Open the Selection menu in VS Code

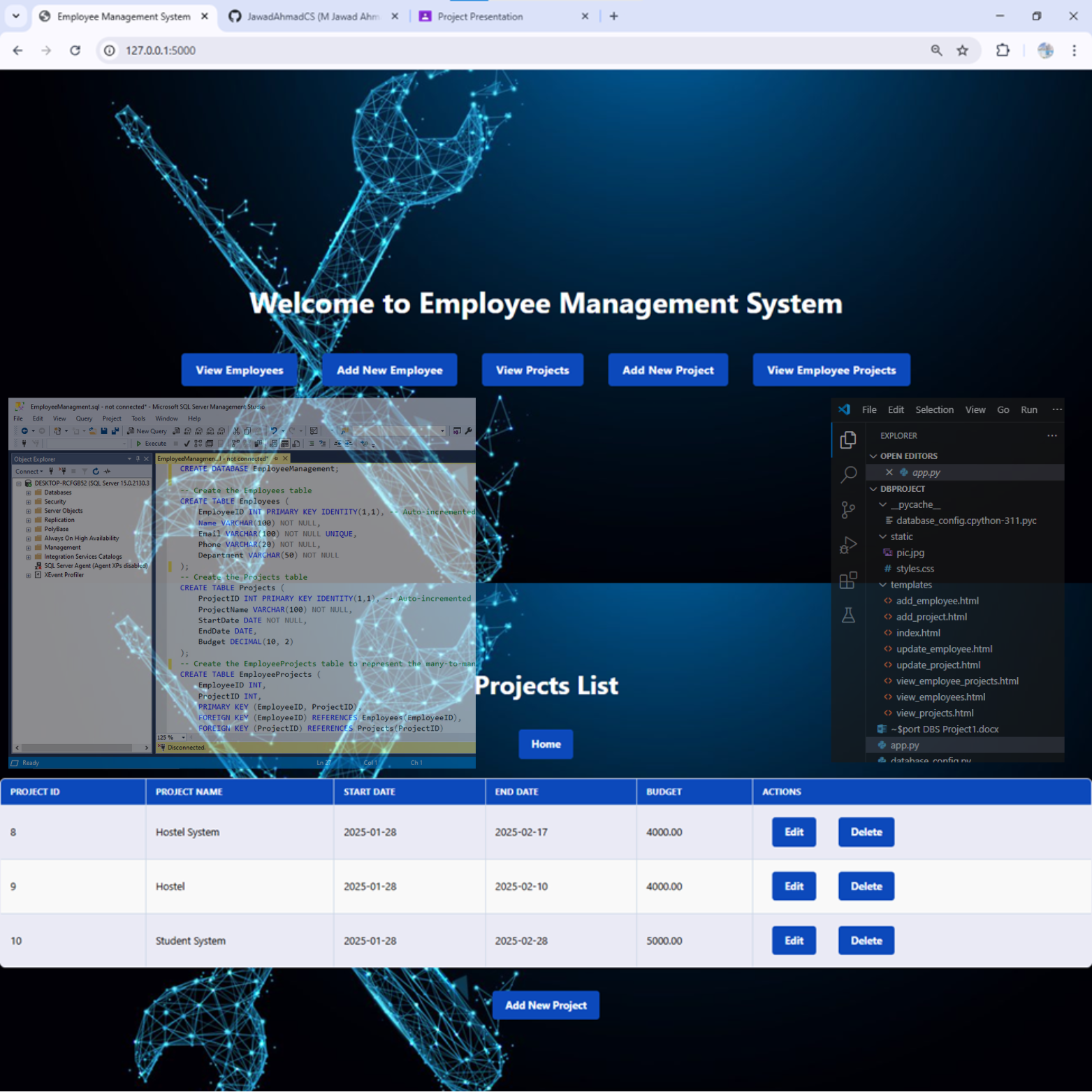[x=934, y=410]
